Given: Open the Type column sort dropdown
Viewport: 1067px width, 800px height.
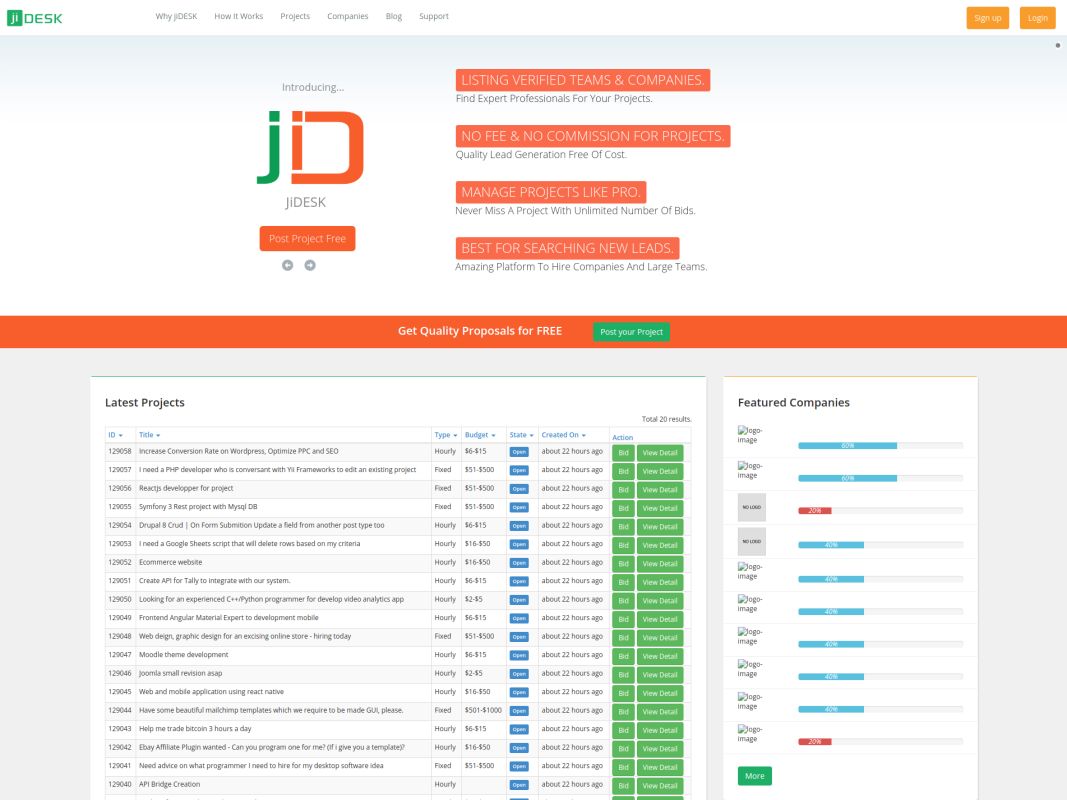Looking at the screenshot, I should [443, 435].
